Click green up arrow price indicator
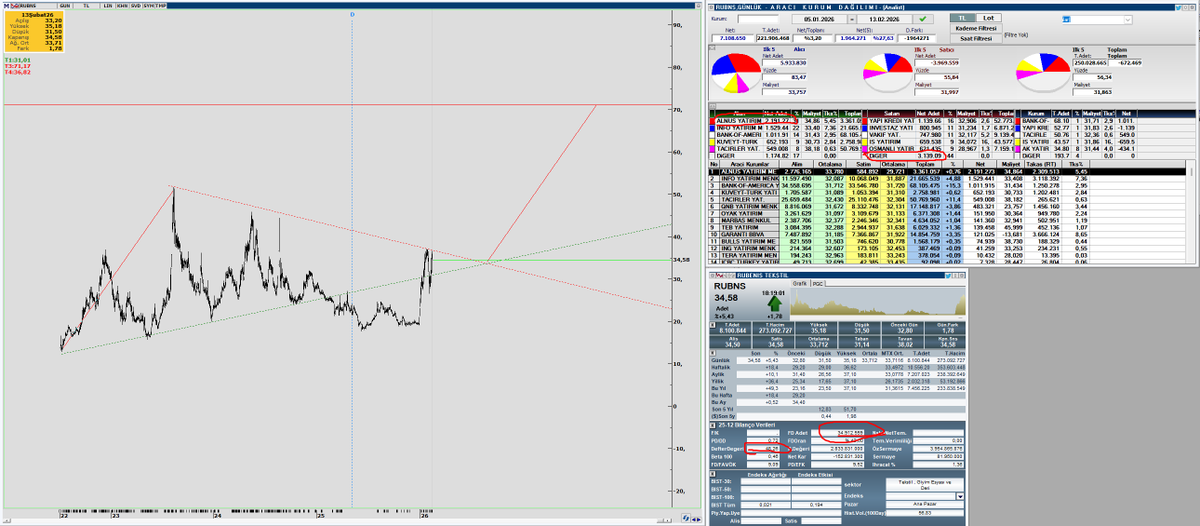The width and height of the screenshot is (1200, 526). [x=775, y=303]
